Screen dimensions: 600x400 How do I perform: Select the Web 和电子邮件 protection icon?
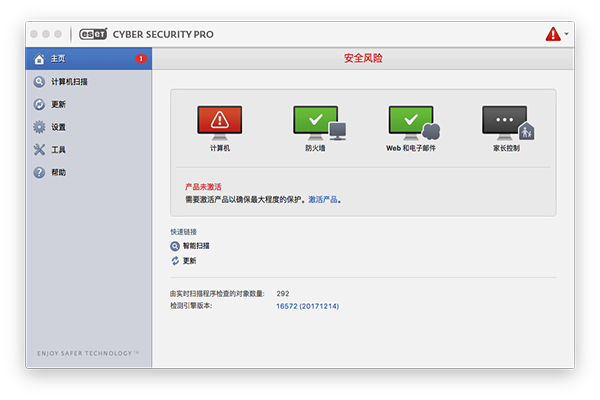pos(411,122)
